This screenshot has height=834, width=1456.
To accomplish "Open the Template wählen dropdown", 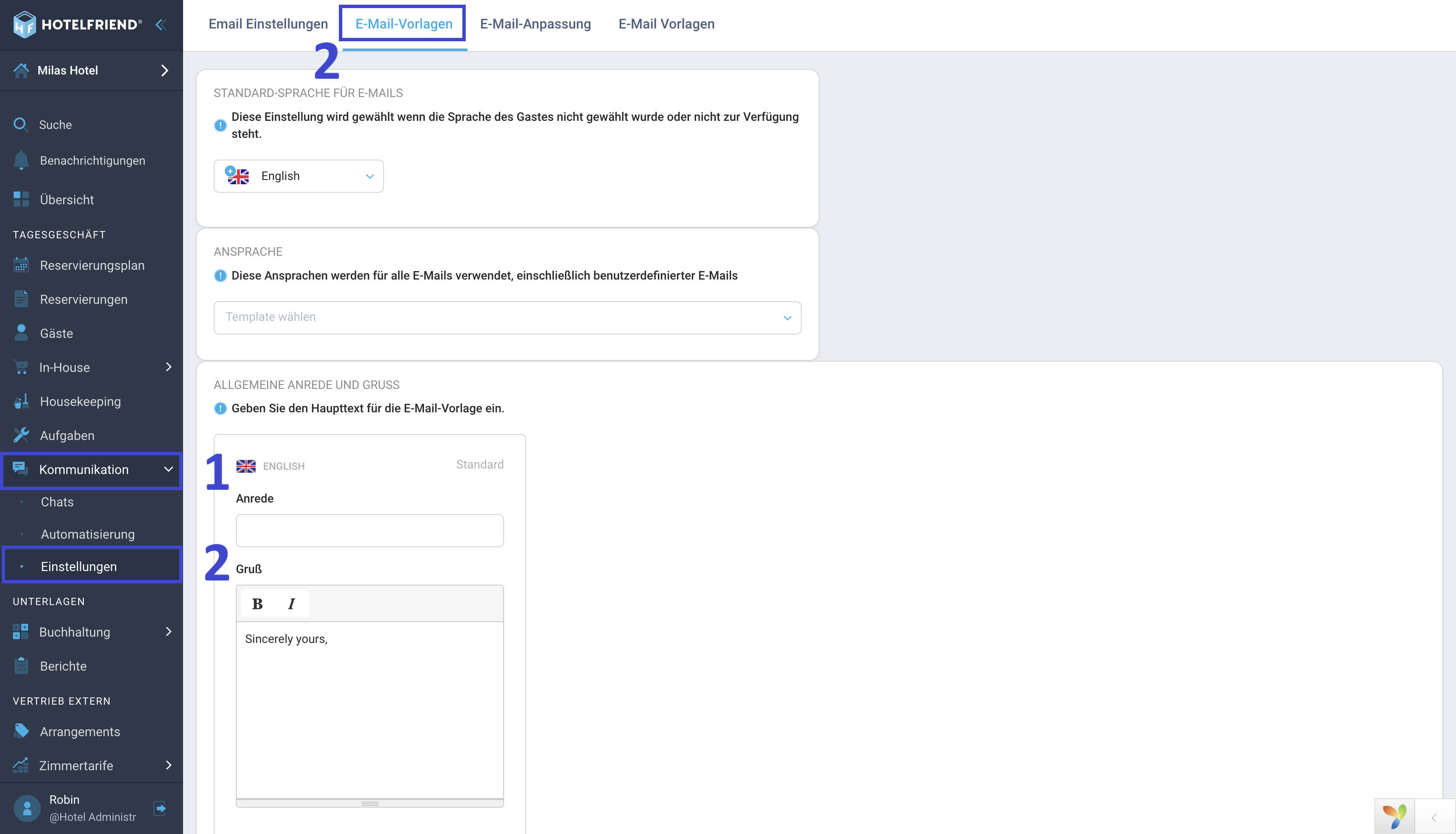I will (x=507, y=317).
